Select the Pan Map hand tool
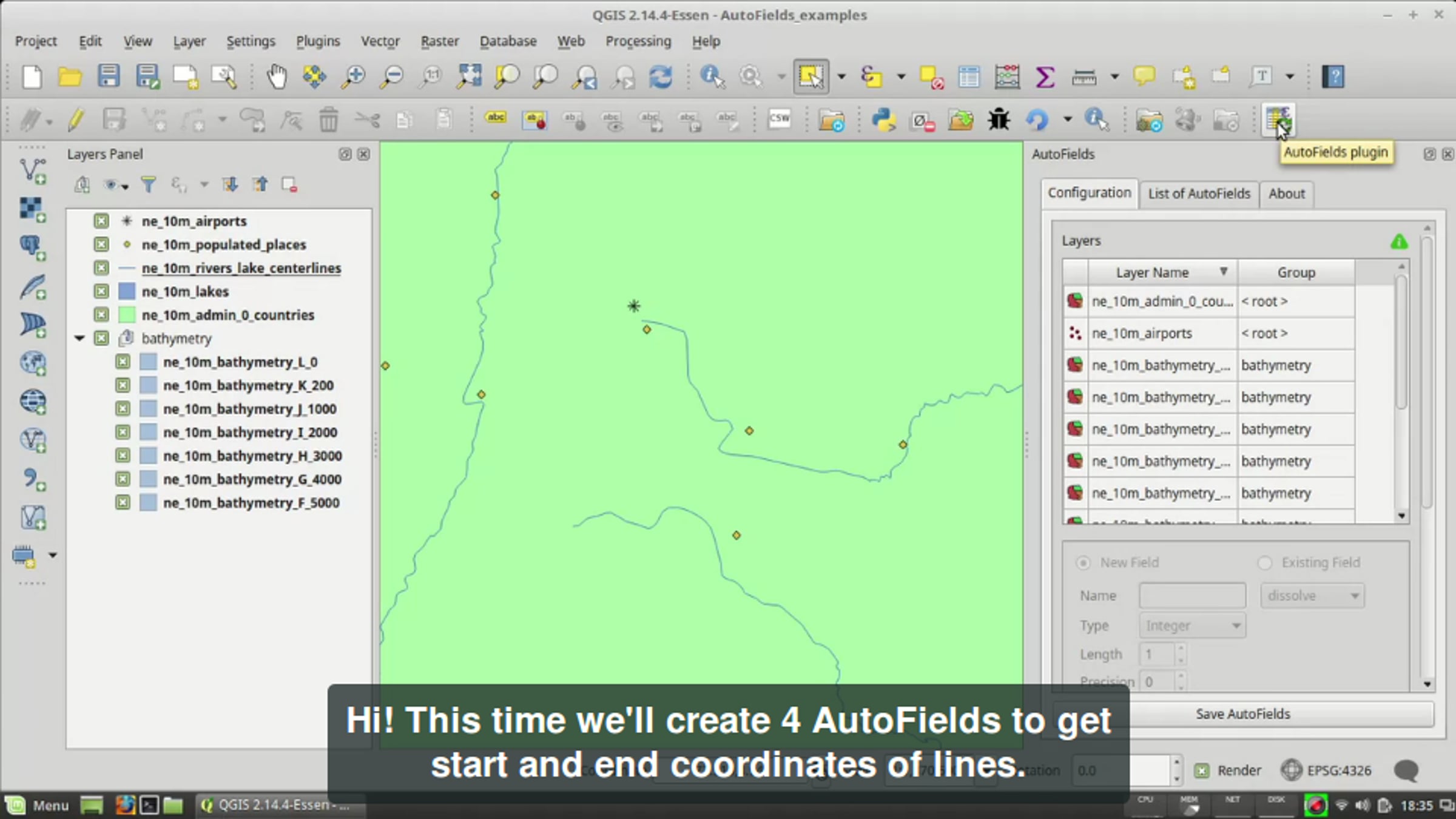1456x819 pixels. point(277,77)
